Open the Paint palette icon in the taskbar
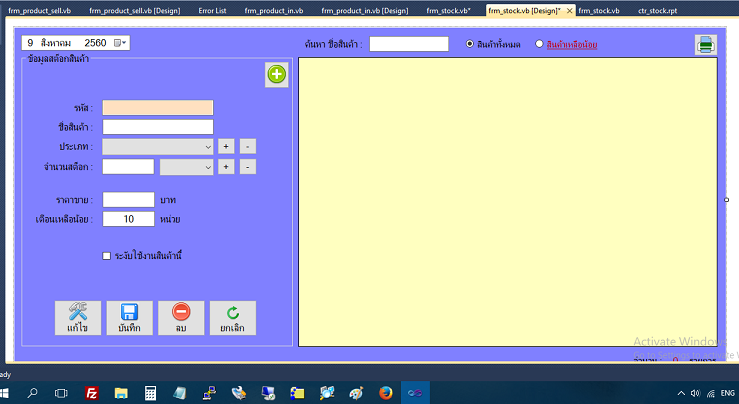The image size is (739, 404). tap(356, 393)
